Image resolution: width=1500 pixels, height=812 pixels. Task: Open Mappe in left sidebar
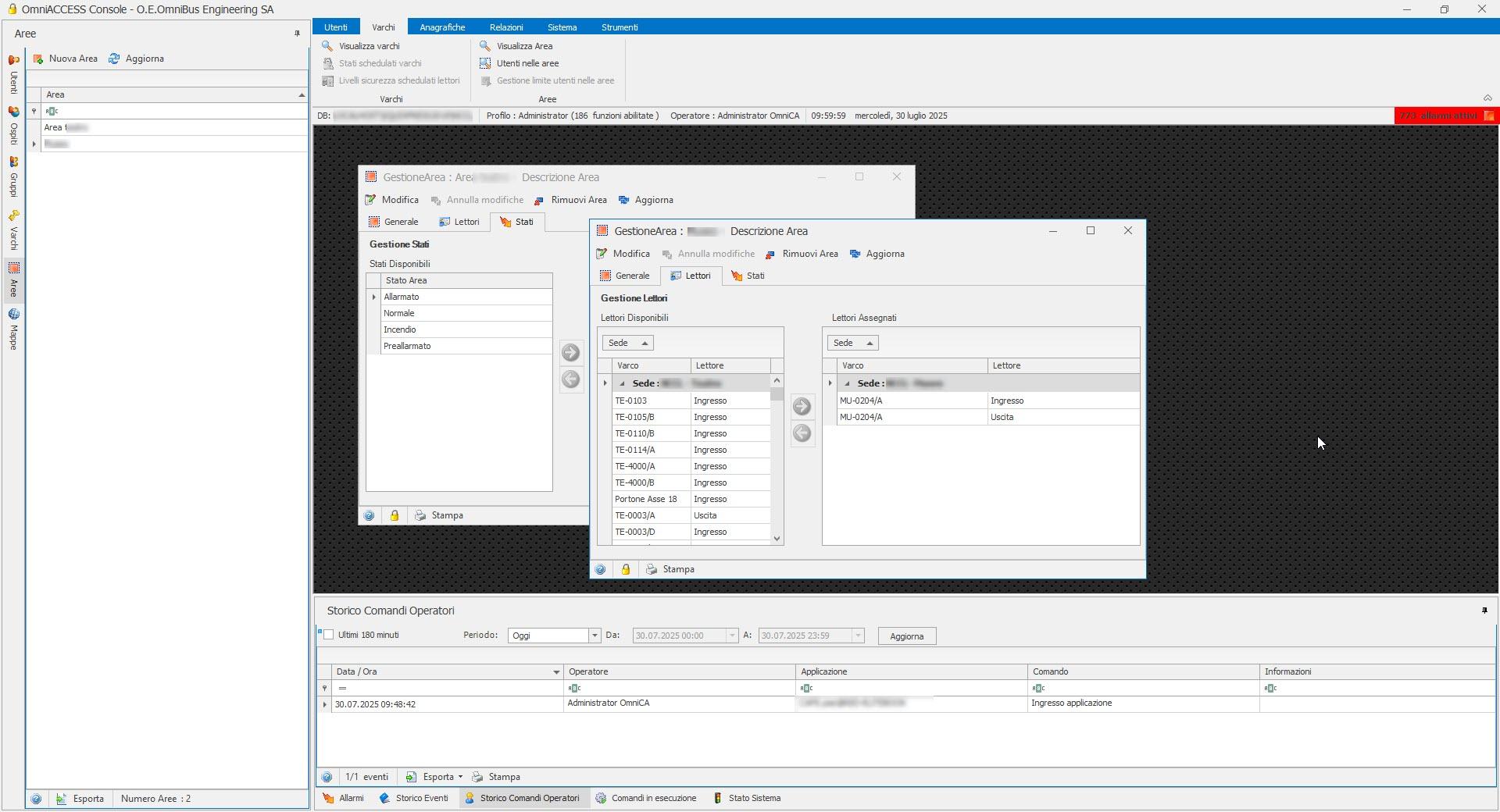(x=13, y=329)
